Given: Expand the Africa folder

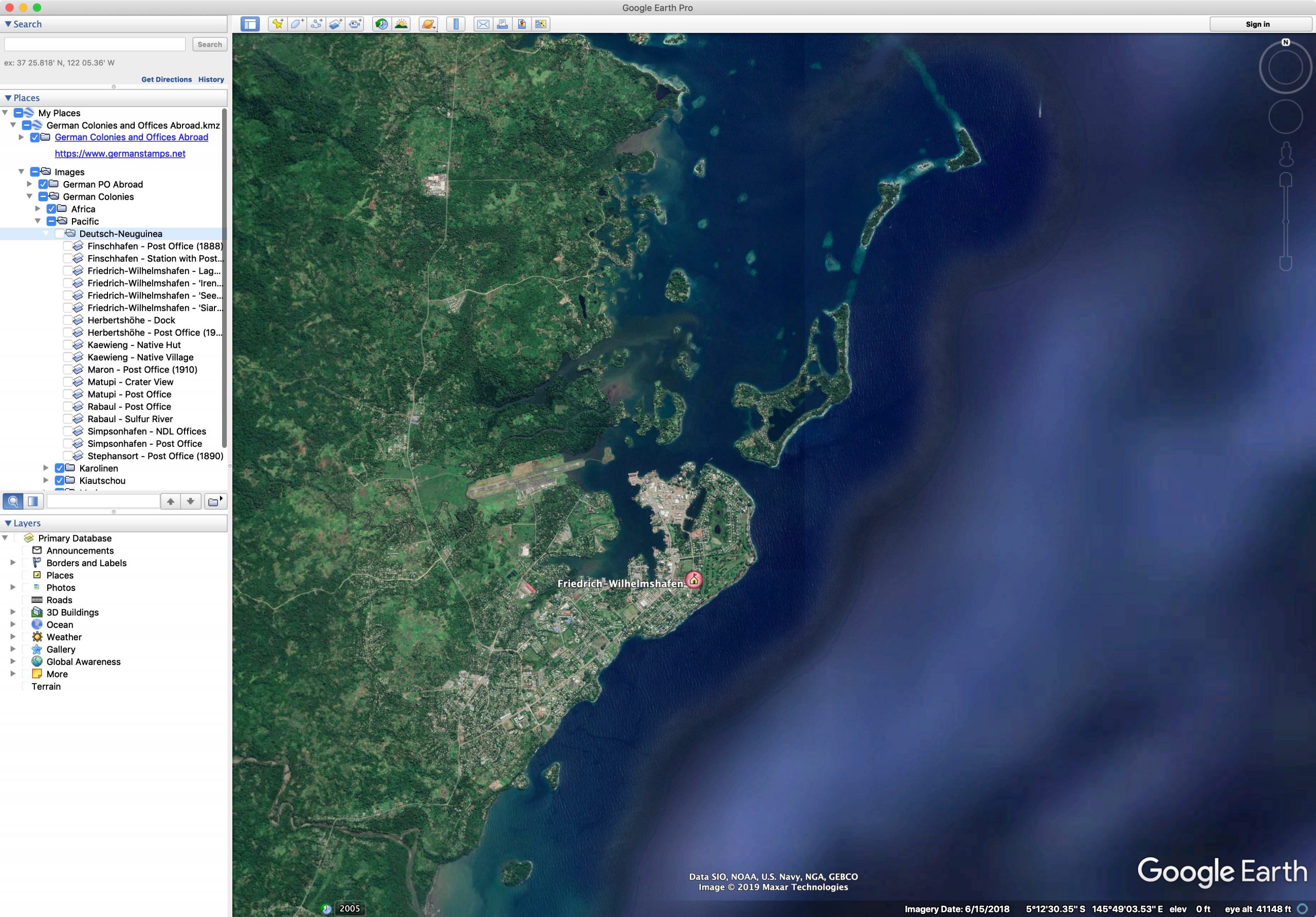Looking at the screenshot, I should (38, 209).
